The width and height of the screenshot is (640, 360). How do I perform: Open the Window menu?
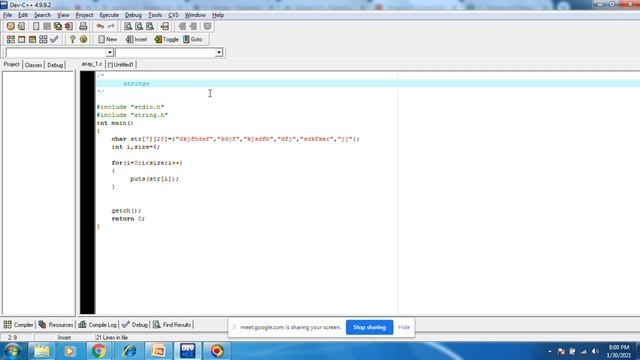pyautogui.click(x=195, y=15)
